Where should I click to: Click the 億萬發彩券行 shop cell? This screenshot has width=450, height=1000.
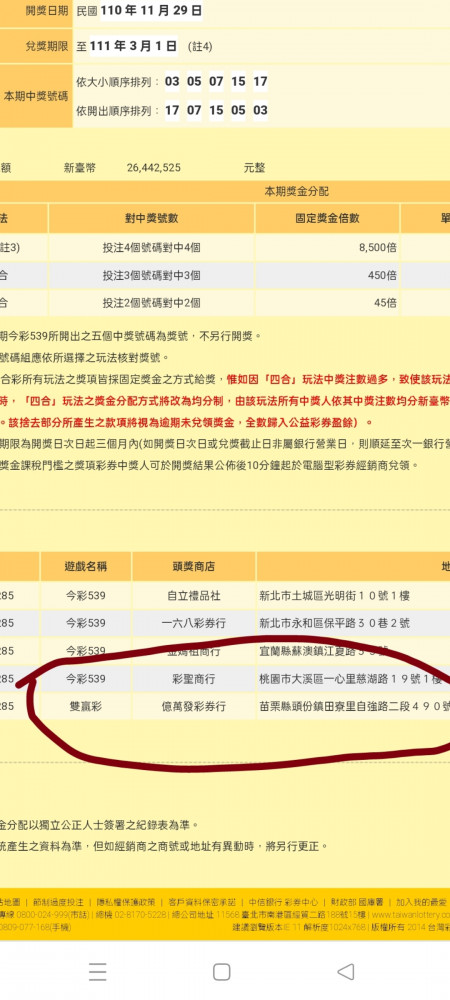pyautogui.click(x=194, y=706)
